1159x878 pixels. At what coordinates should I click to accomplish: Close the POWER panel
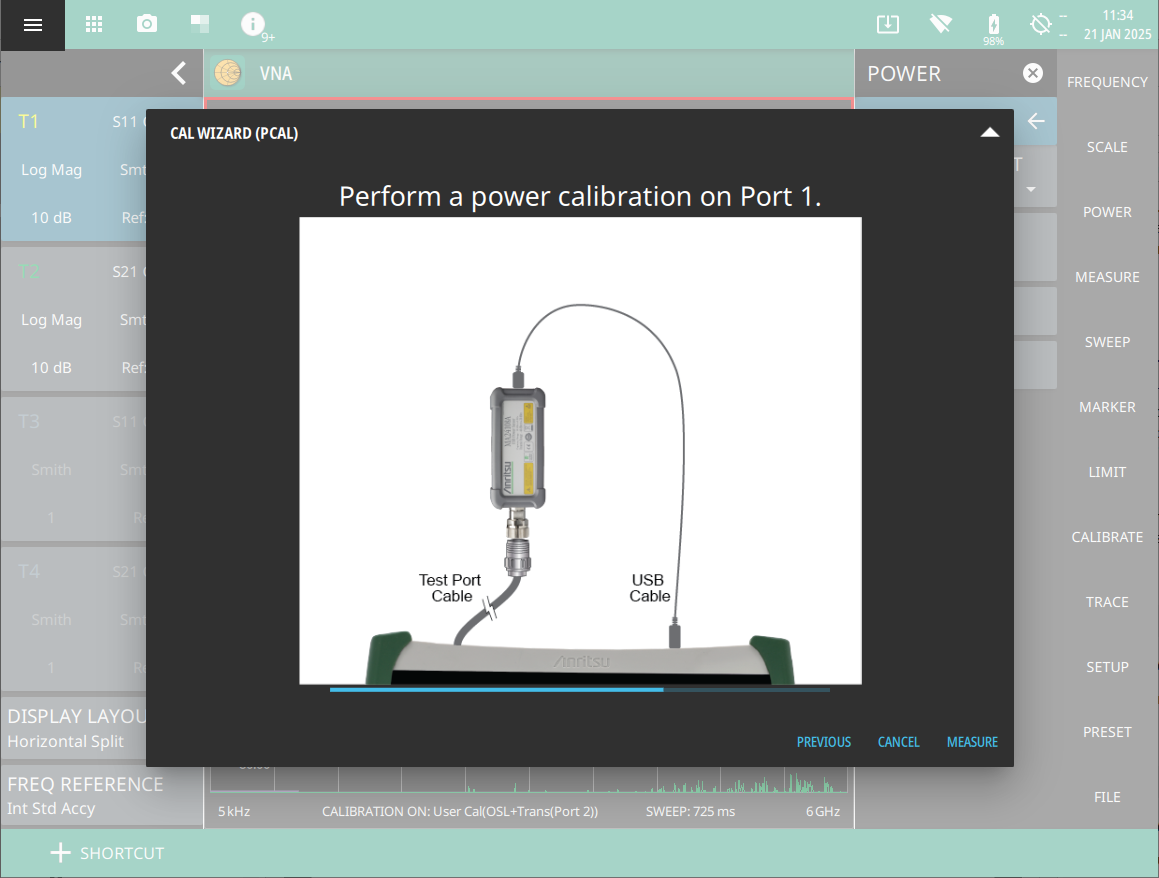click(1032, 73)
